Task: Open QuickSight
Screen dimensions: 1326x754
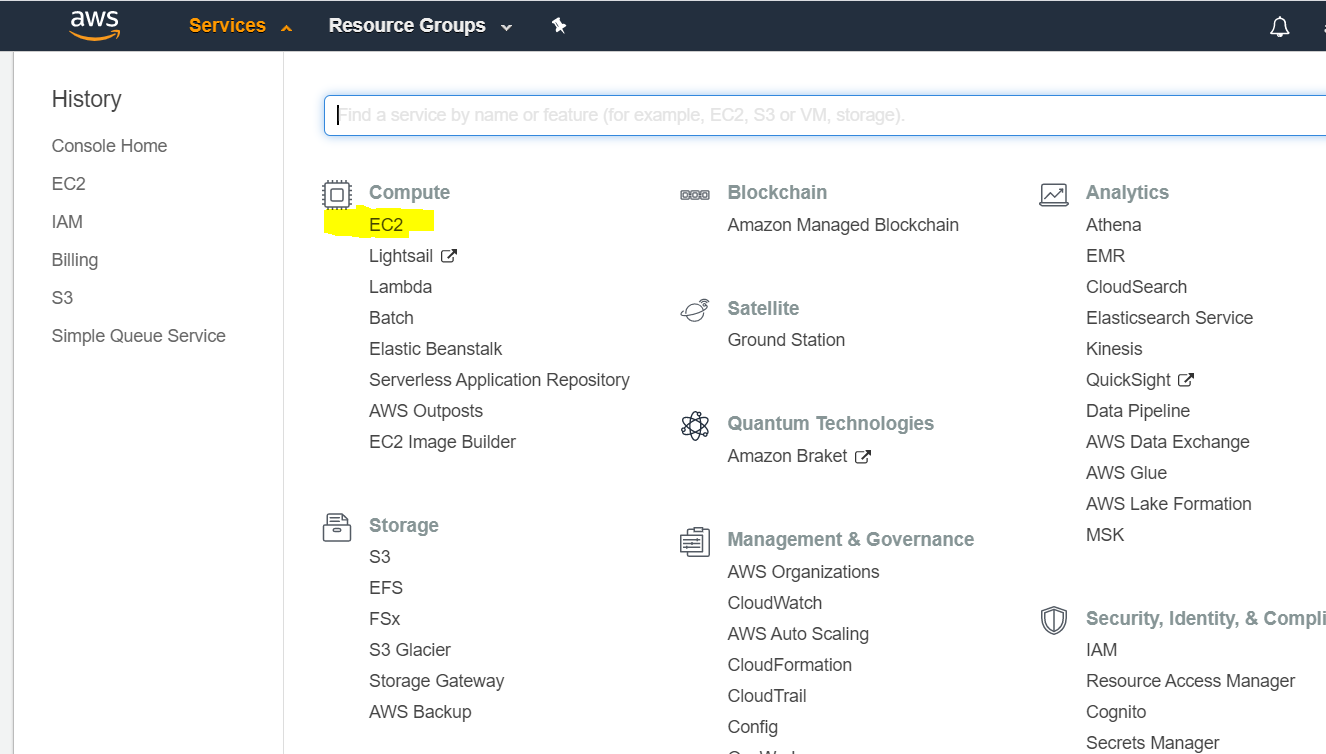Action: pyautogui.click(x=1128, y=380)
